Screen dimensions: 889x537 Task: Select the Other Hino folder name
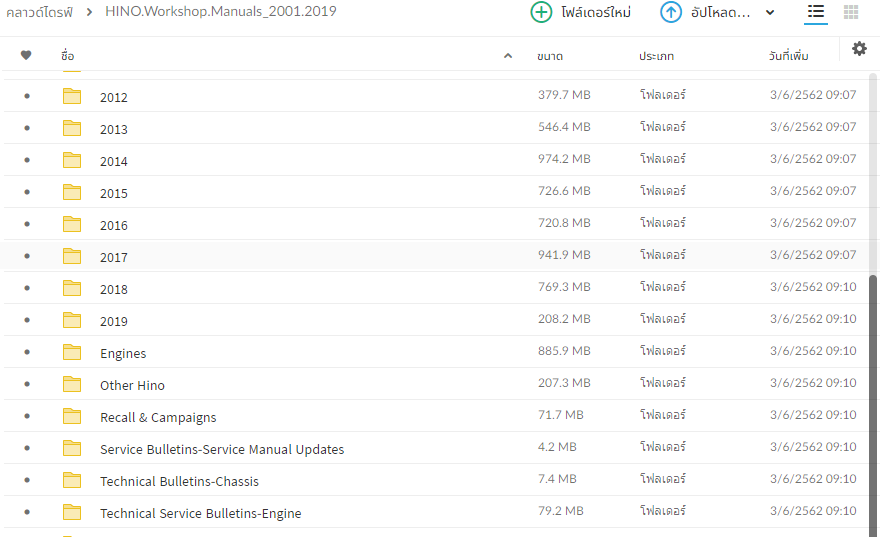[x=132, y=386]
